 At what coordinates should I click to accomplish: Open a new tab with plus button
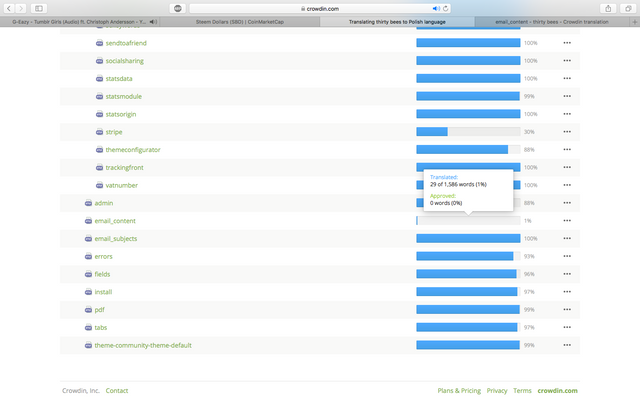(x=635, y=22)
